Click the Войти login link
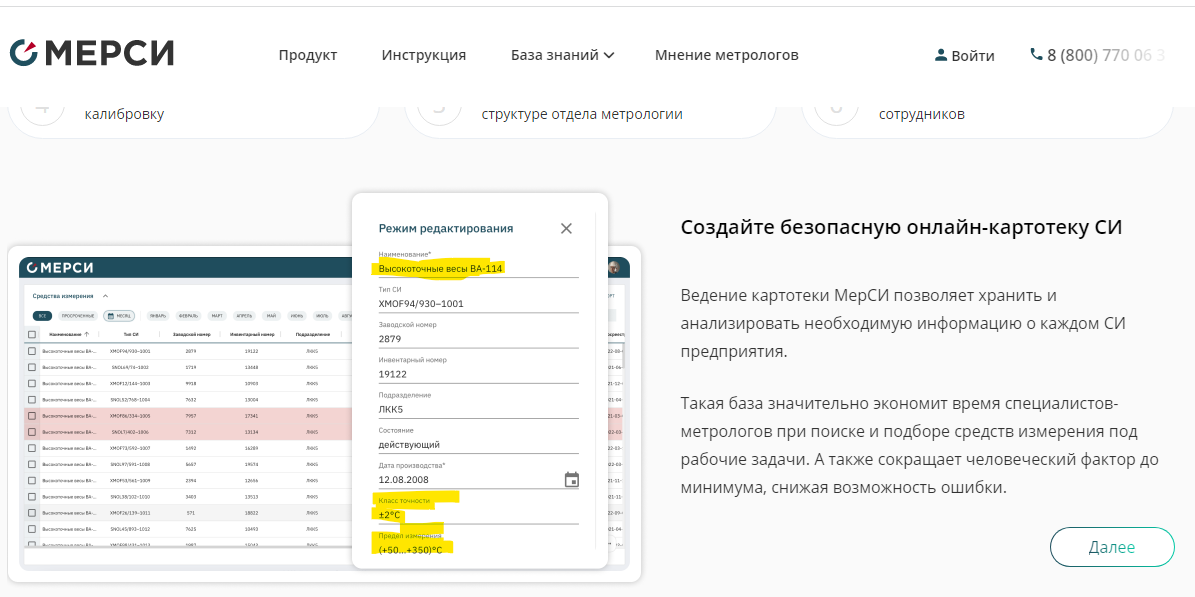The height and width of the screenshot is (597, 1195). click(972, 56)
